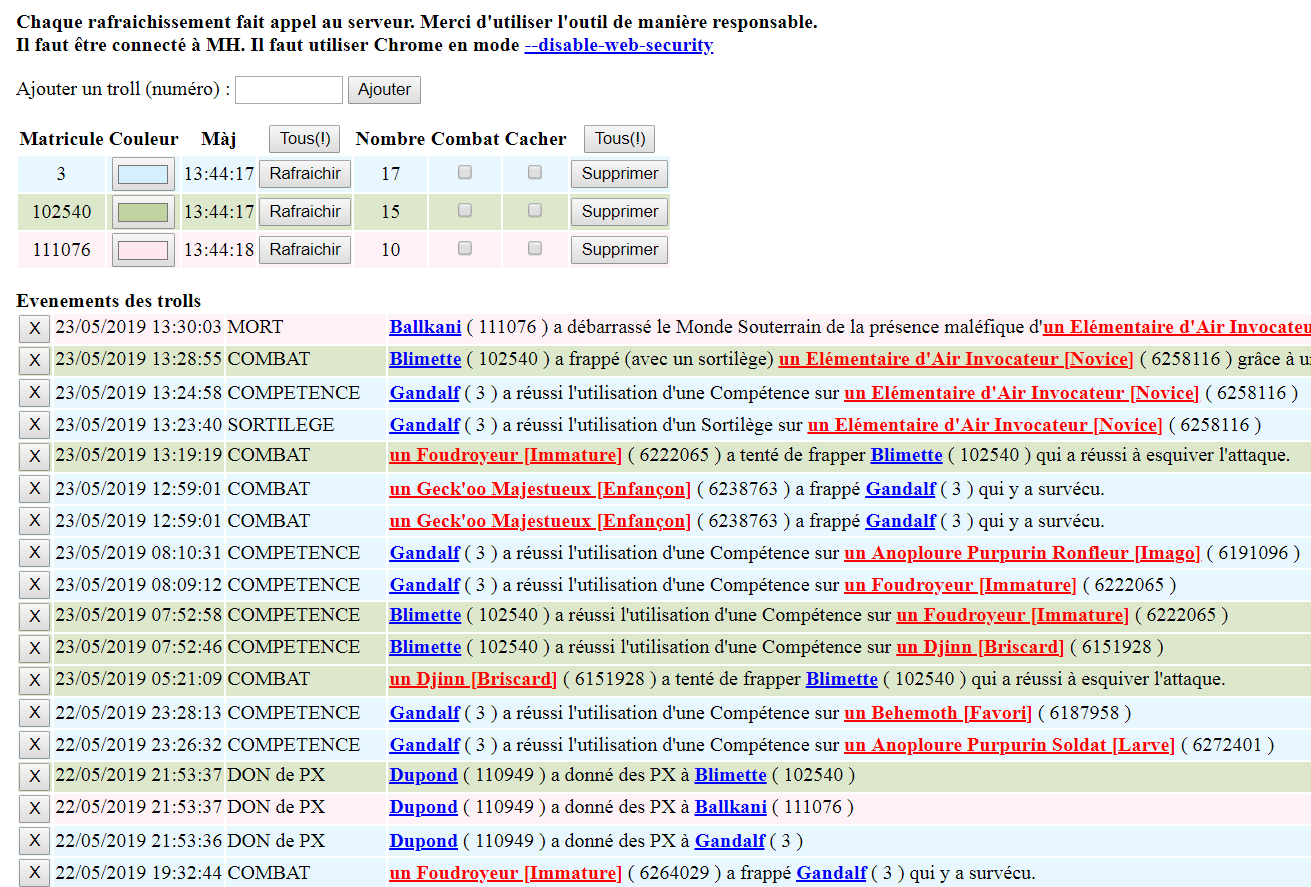1311x887 pixels.
Task: Open light blue color picker for troll 3
Action: click(x=143, y=174)
